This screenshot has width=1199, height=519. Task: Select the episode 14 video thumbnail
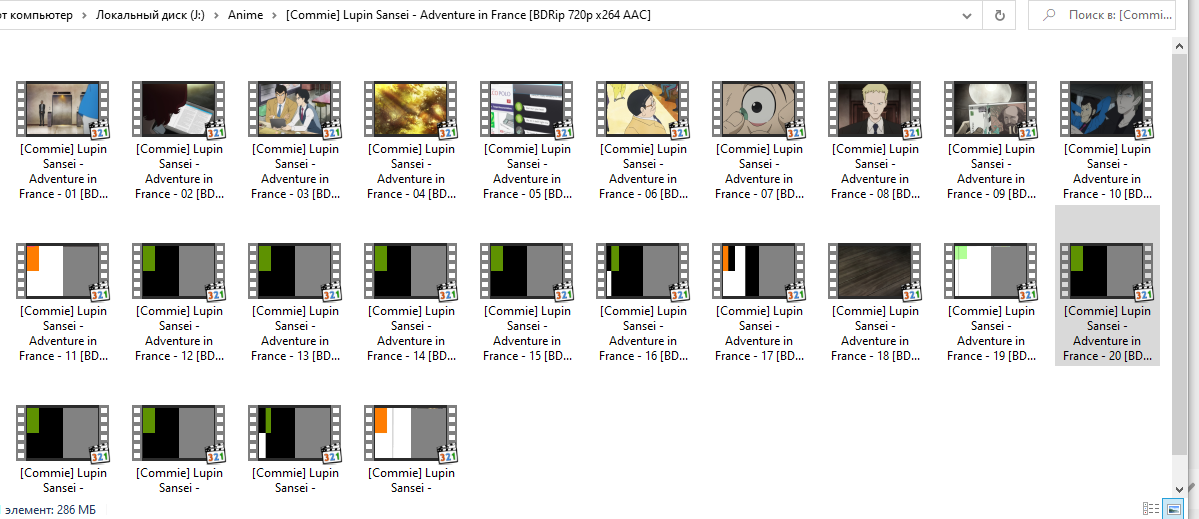coord(411,271)
